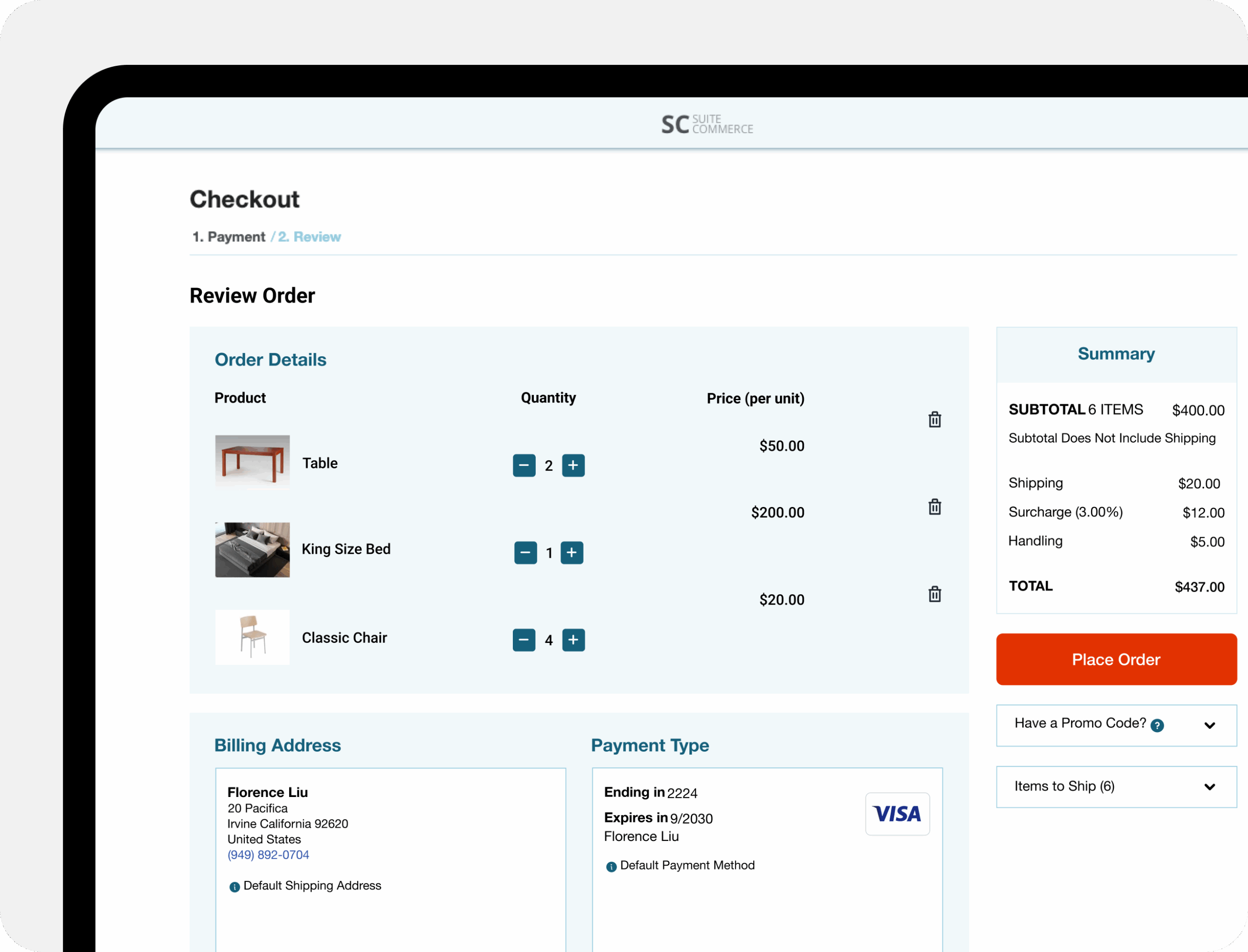Go back to the 1. Payment step
This screenshot has height=952, width=1248.
pyautogui.click(x=229, y=237)
